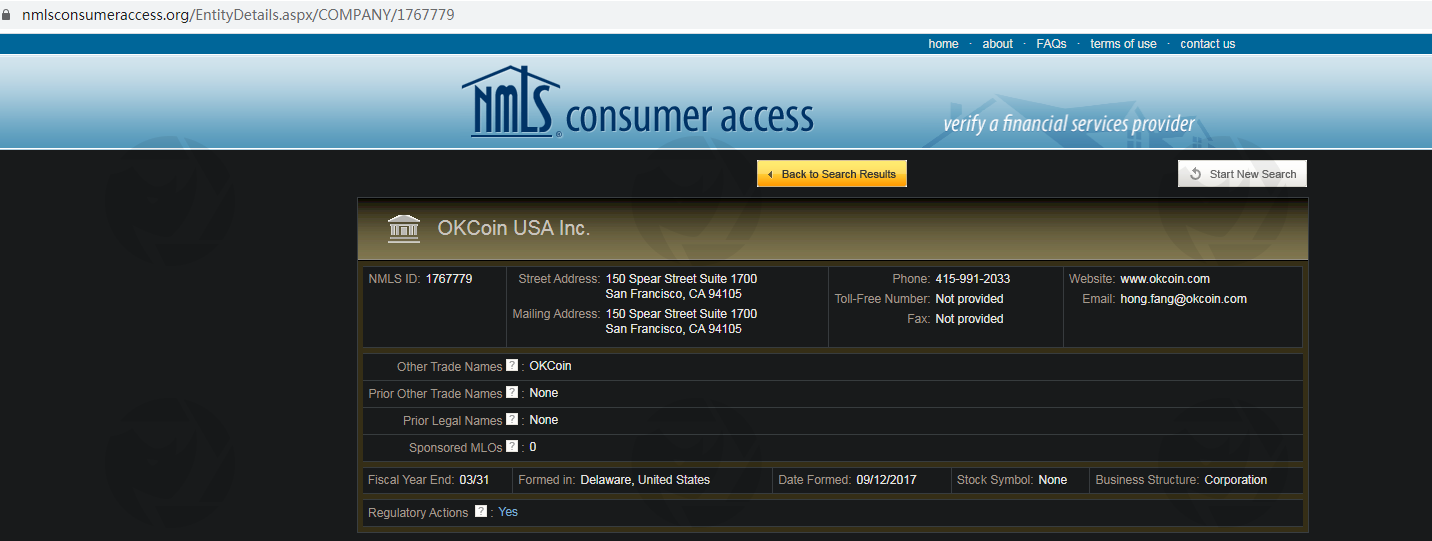Click the OKCoin USA Inc. company heading
The width and height of the screenshot is (1432, 541).
(x=514, y=229)
